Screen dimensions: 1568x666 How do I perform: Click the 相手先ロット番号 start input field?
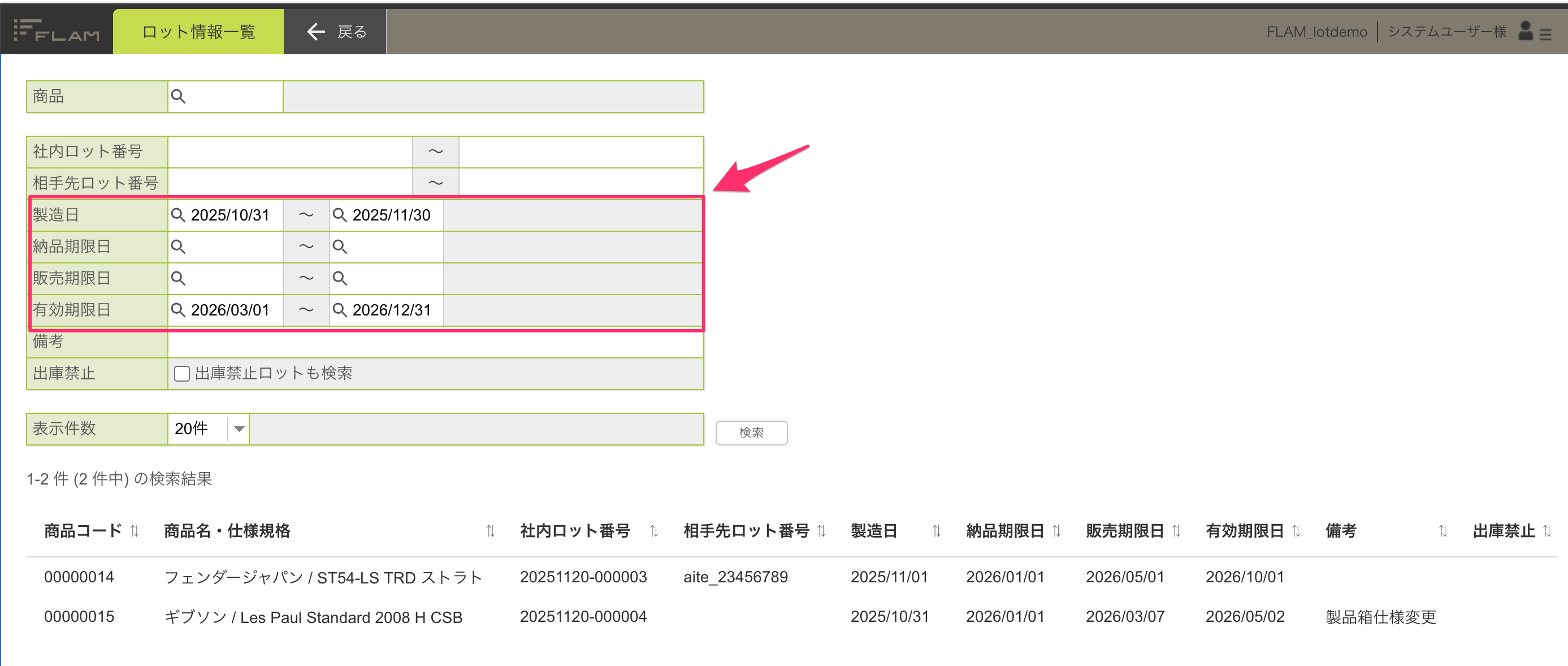(x=291, y=183)
